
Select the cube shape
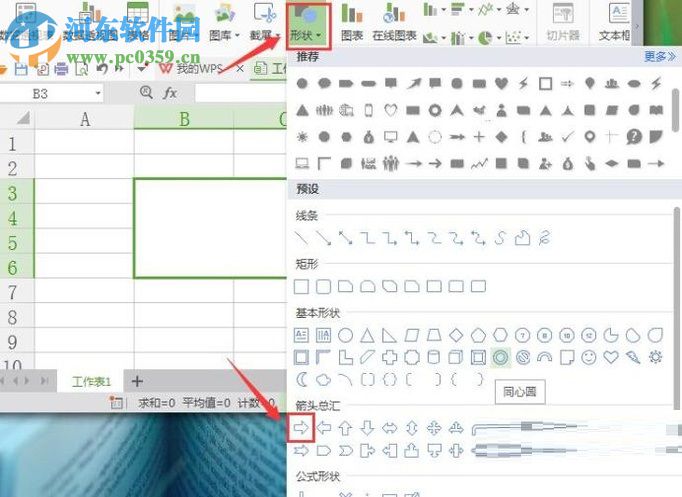point(455,357)
